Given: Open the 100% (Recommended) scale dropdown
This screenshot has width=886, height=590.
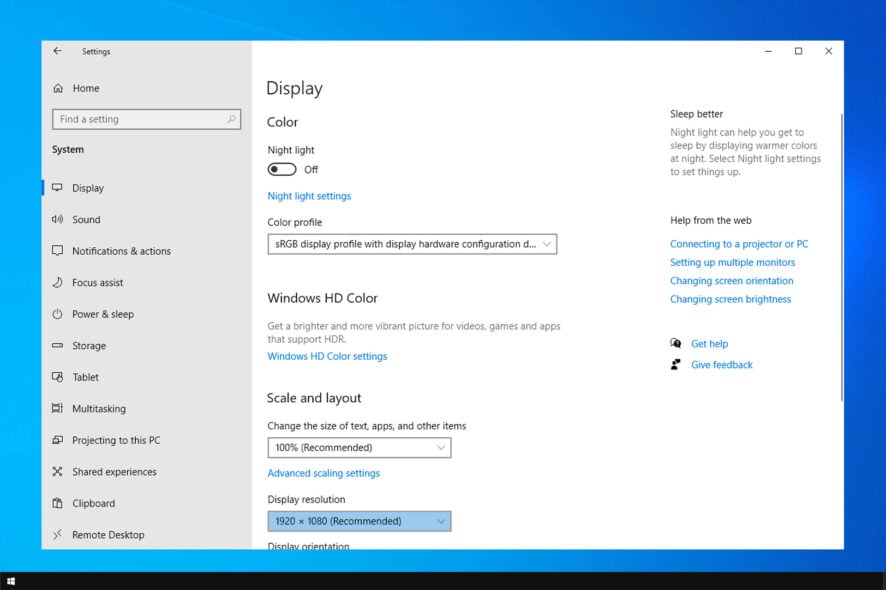Looking at the screenshot, I should click(359, 448).
